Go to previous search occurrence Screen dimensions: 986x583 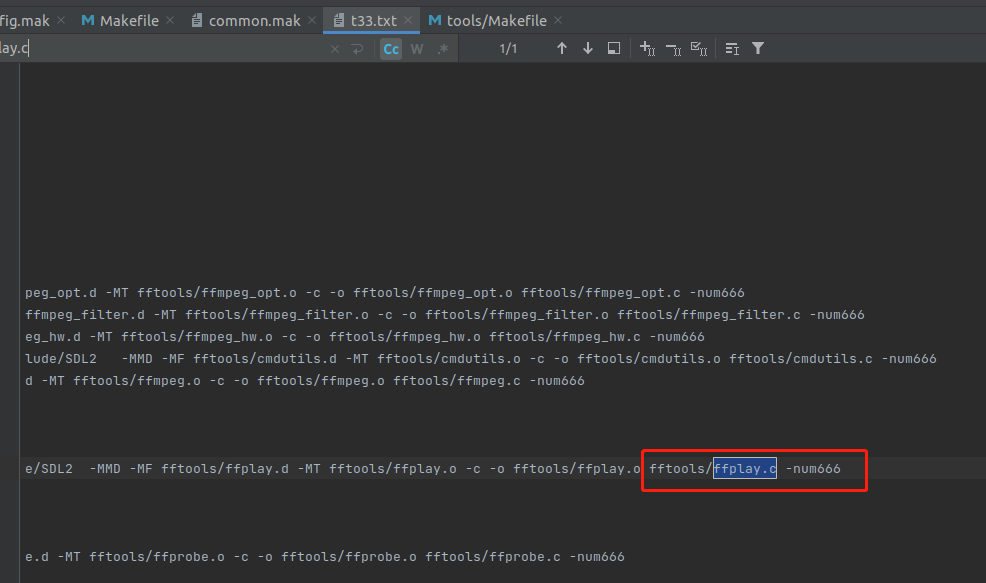562,48
